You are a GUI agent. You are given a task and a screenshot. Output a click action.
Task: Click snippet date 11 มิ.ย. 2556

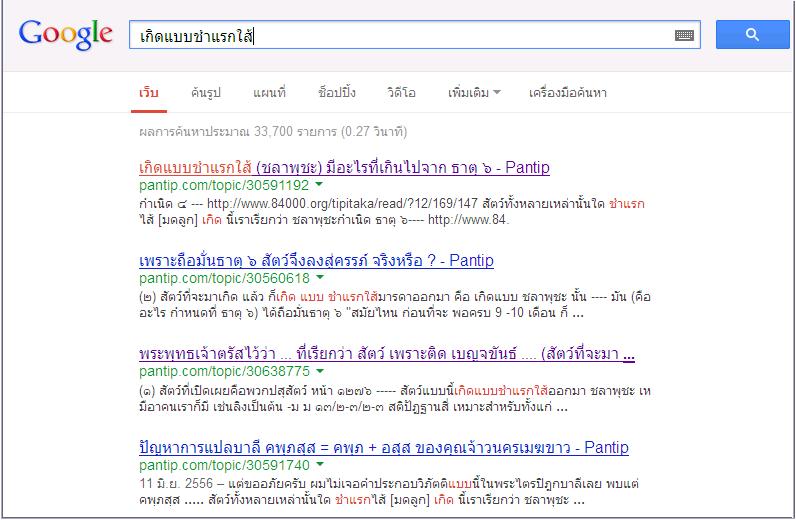[x=176, y=483]
